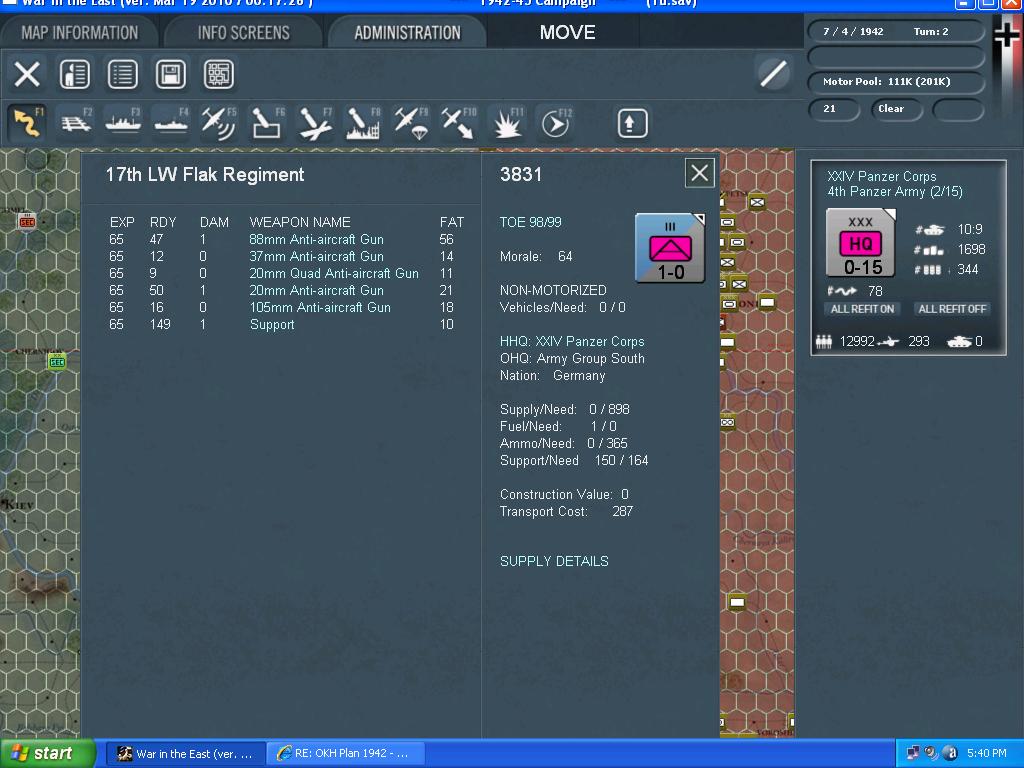
Task: Open the hotkey grid icon
Action: click(x=219, y=74)
